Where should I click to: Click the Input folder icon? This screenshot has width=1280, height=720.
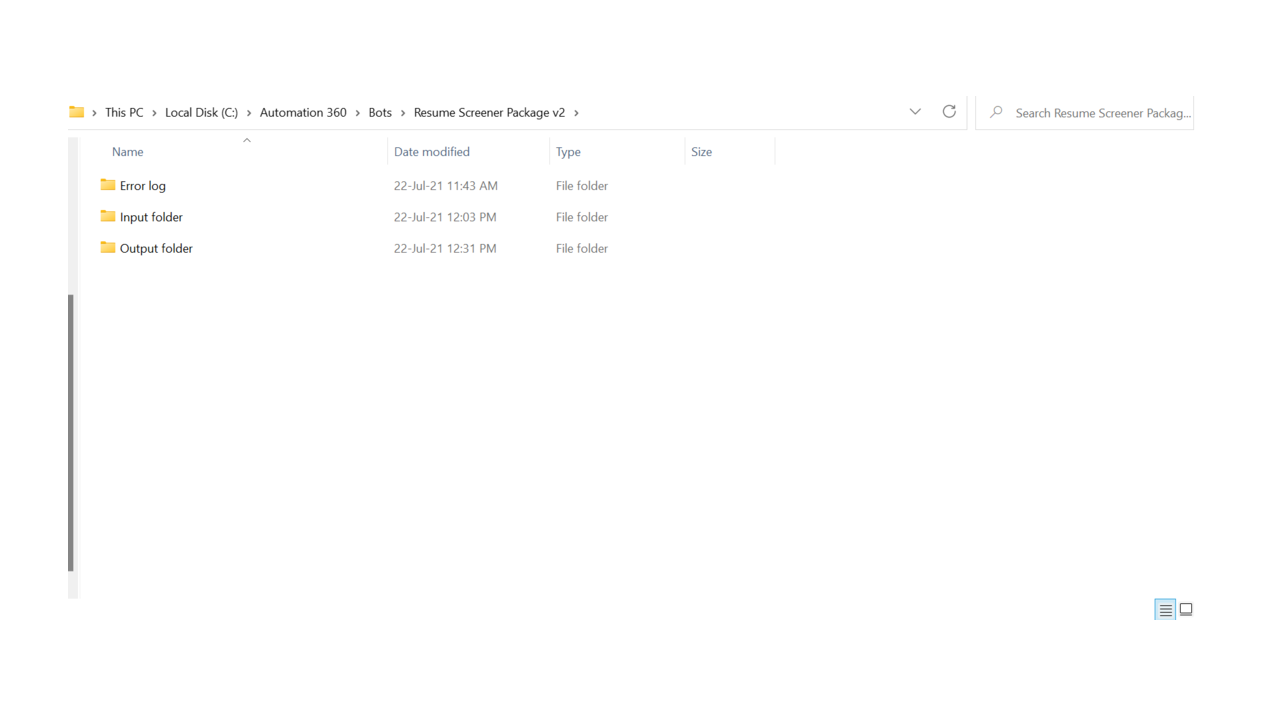[108, 216]
